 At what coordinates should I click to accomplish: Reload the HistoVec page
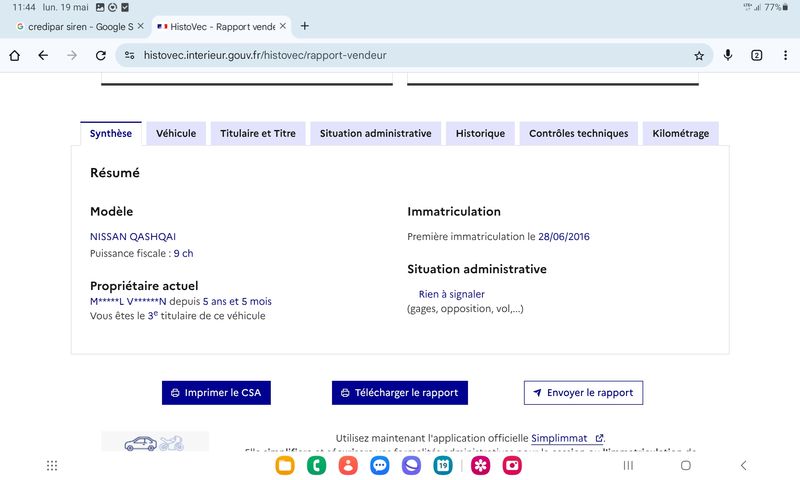[101, 55]
